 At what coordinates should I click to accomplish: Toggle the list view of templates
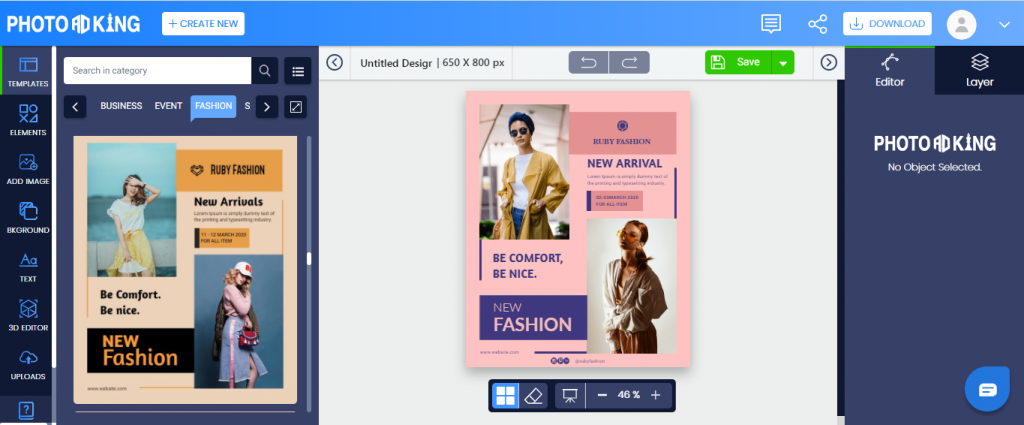(298, 71)
